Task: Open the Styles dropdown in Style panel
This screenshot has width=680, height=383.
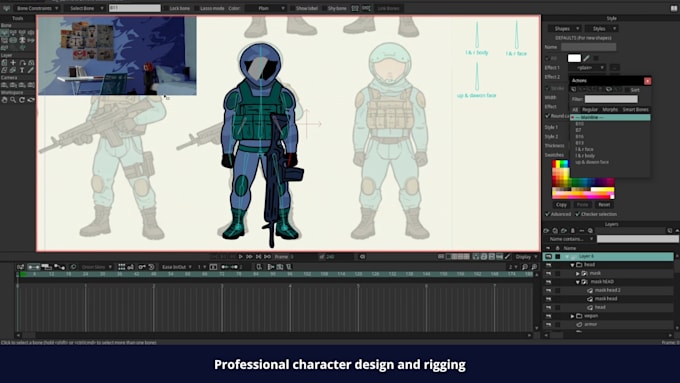Action: click(602, 29)
